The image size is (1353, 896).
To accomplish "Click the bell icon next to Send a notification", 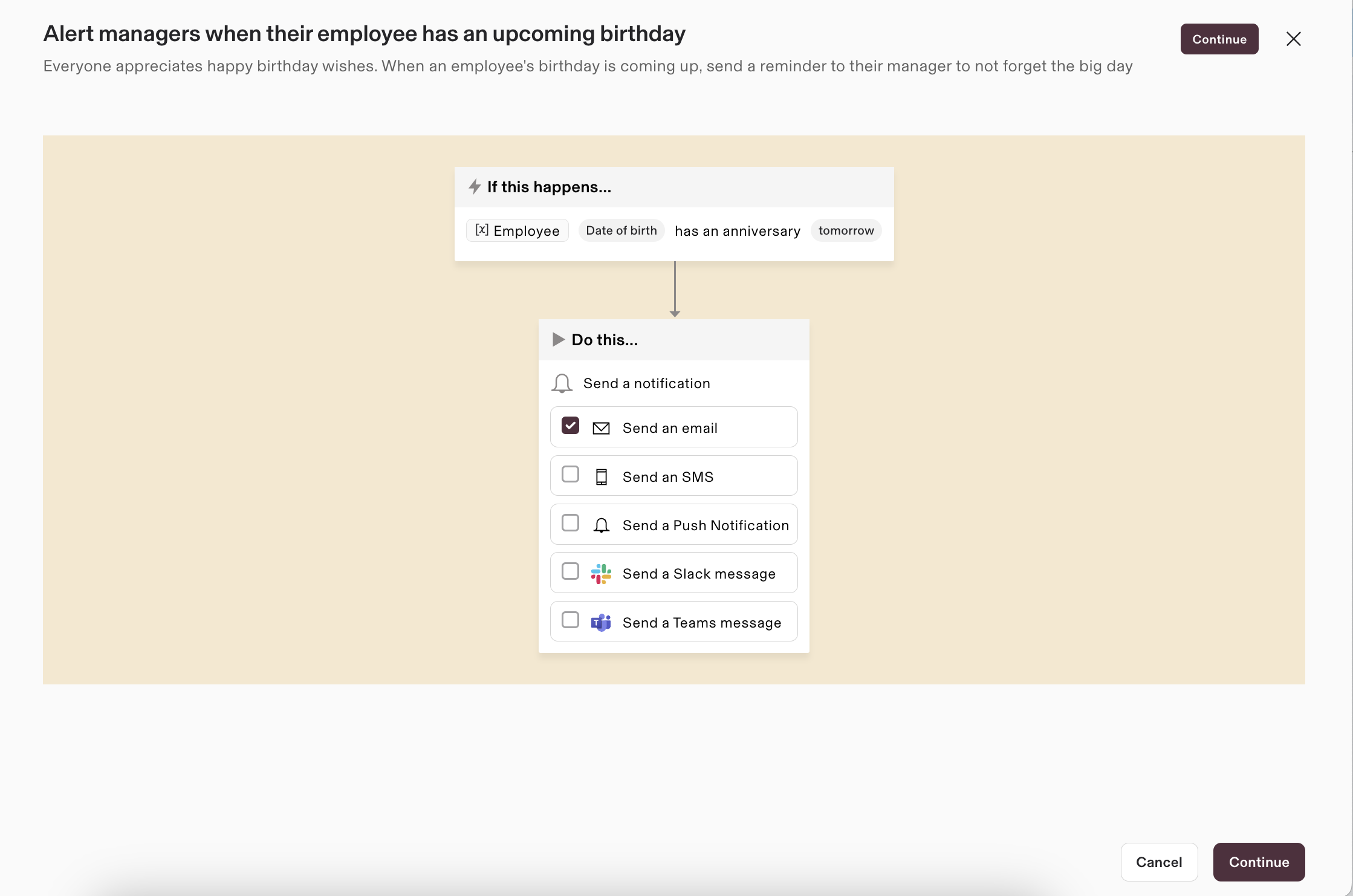I will click(562, 383).
